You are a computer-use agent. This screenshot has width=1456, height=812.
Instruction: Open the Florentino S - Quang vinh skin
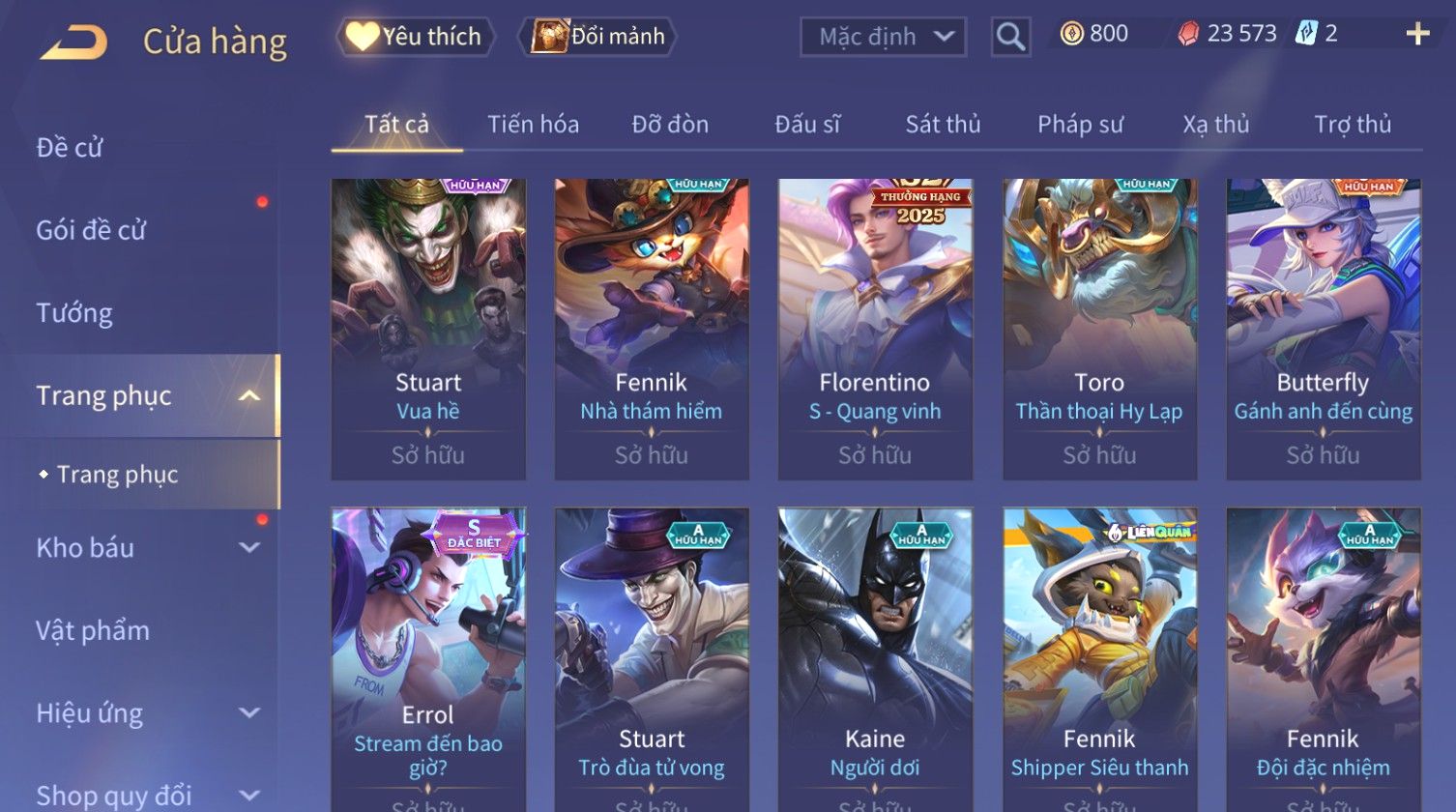[x=875, y=329]
